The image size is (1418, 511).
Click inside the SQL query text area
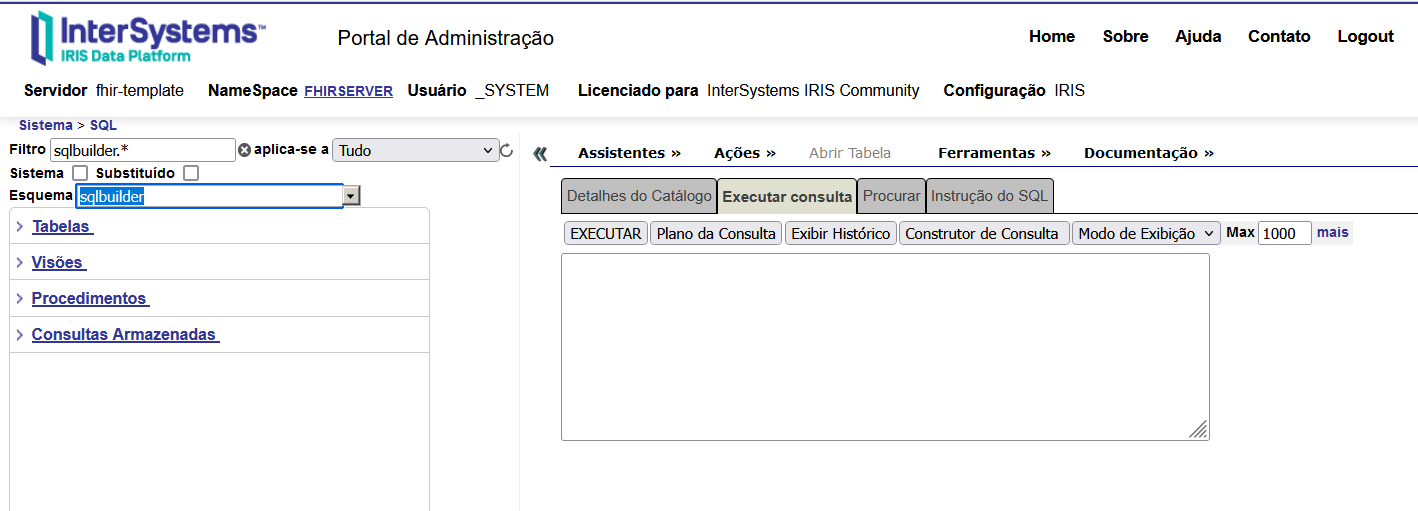point(884,346)
